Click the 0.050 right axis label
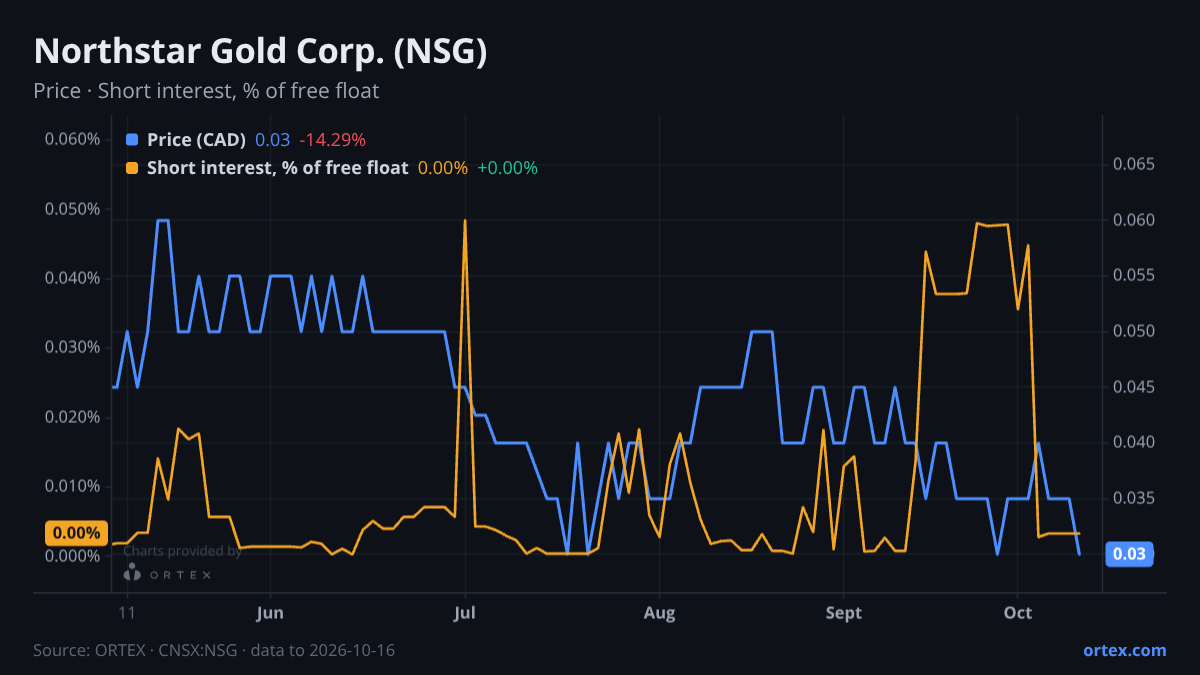 [1134, 331]
